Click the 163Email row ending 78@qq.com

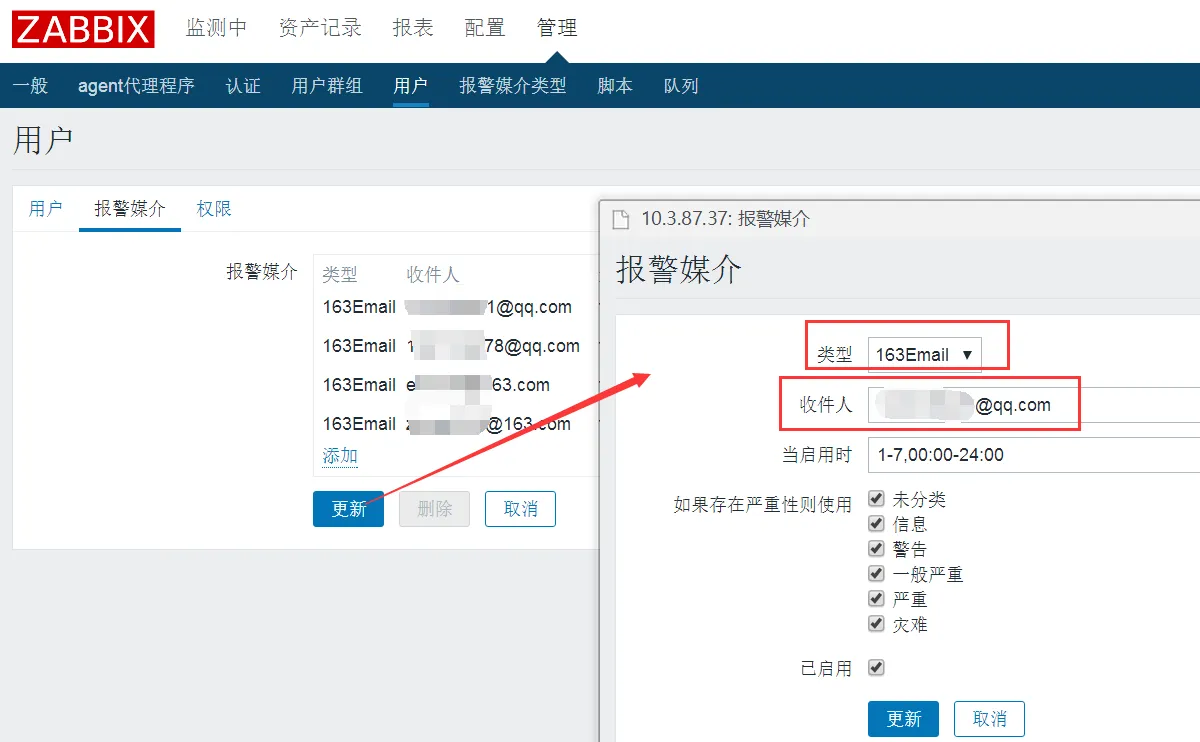pyautogui.click(x=455, y=346)
